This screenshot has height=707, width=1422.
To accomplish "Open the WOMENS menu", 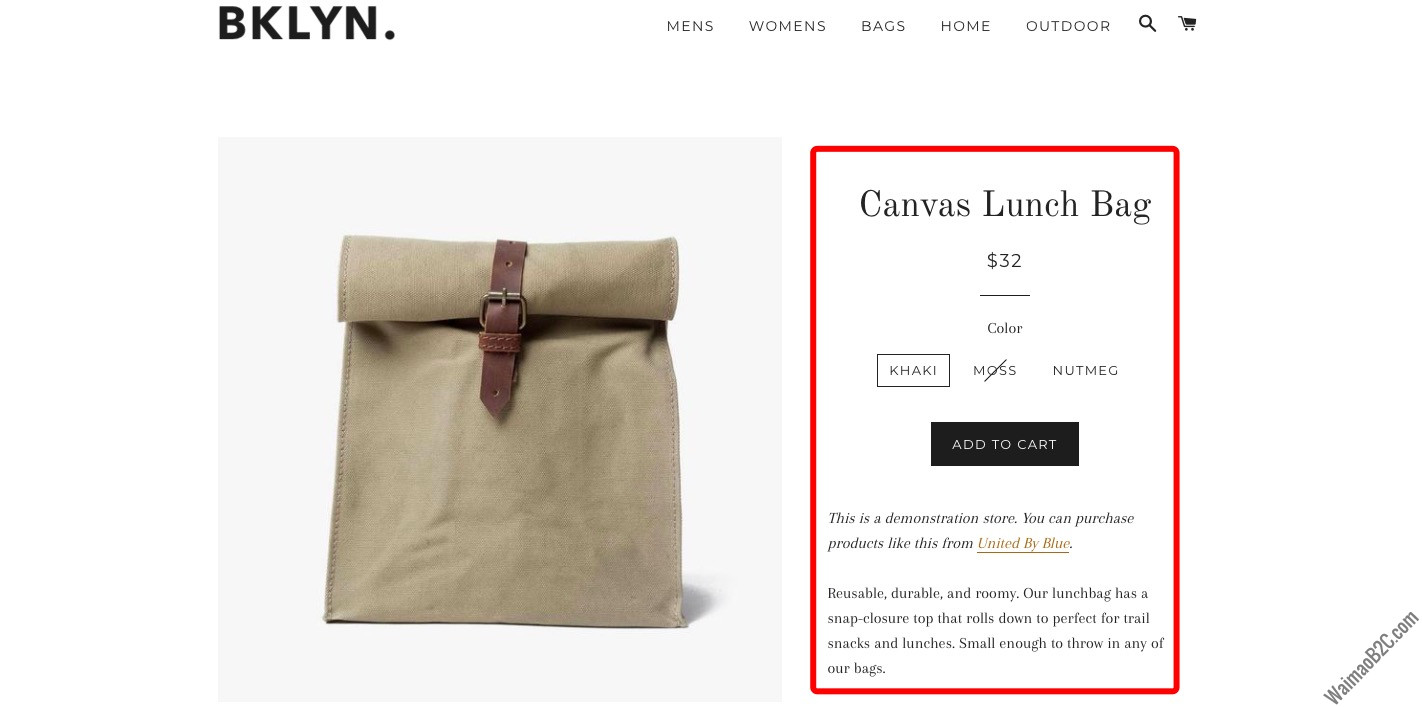I will (788, 26).
